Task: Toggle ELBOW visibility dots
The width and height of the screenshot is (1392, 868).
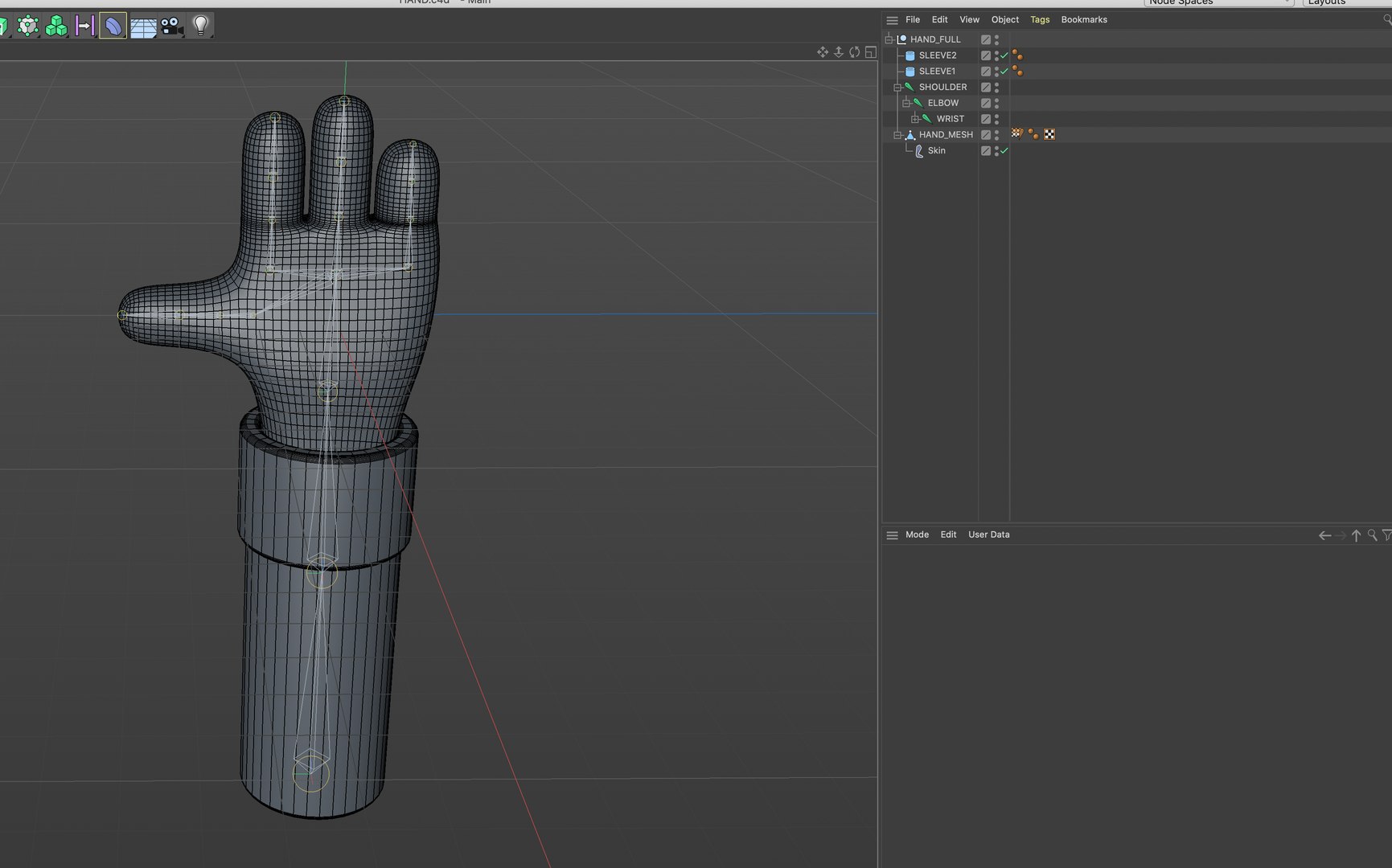Action: point(996,103)
